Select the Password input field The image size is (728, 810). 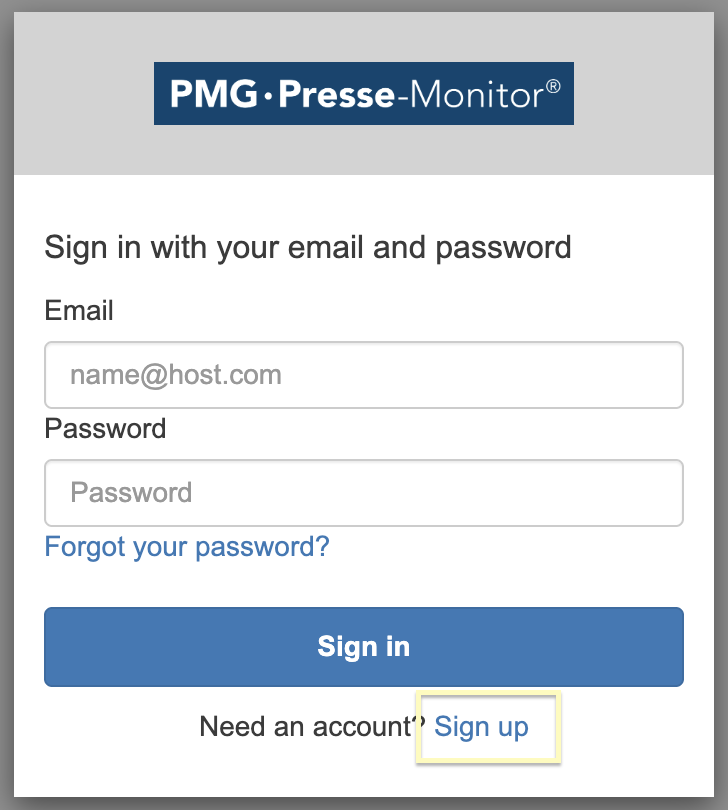(x=364, y=493)
